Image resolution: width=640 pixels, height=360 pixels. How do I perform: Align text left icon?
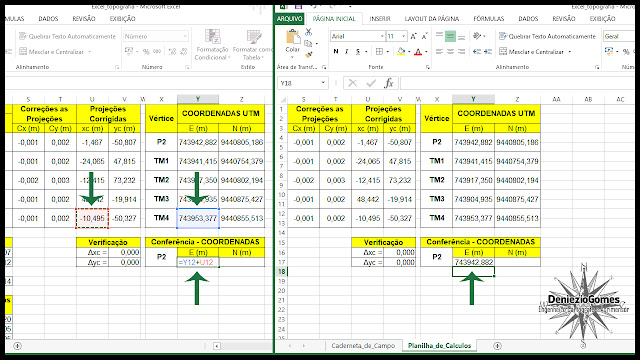[439, 51]
